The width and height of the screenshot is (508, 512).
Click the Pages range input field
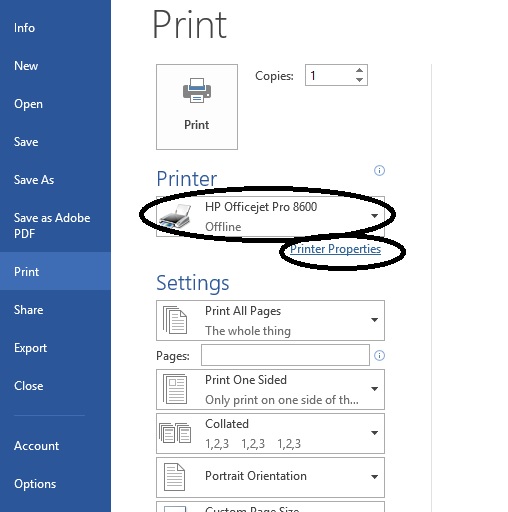pyautogui.click(x=285, y=355)
